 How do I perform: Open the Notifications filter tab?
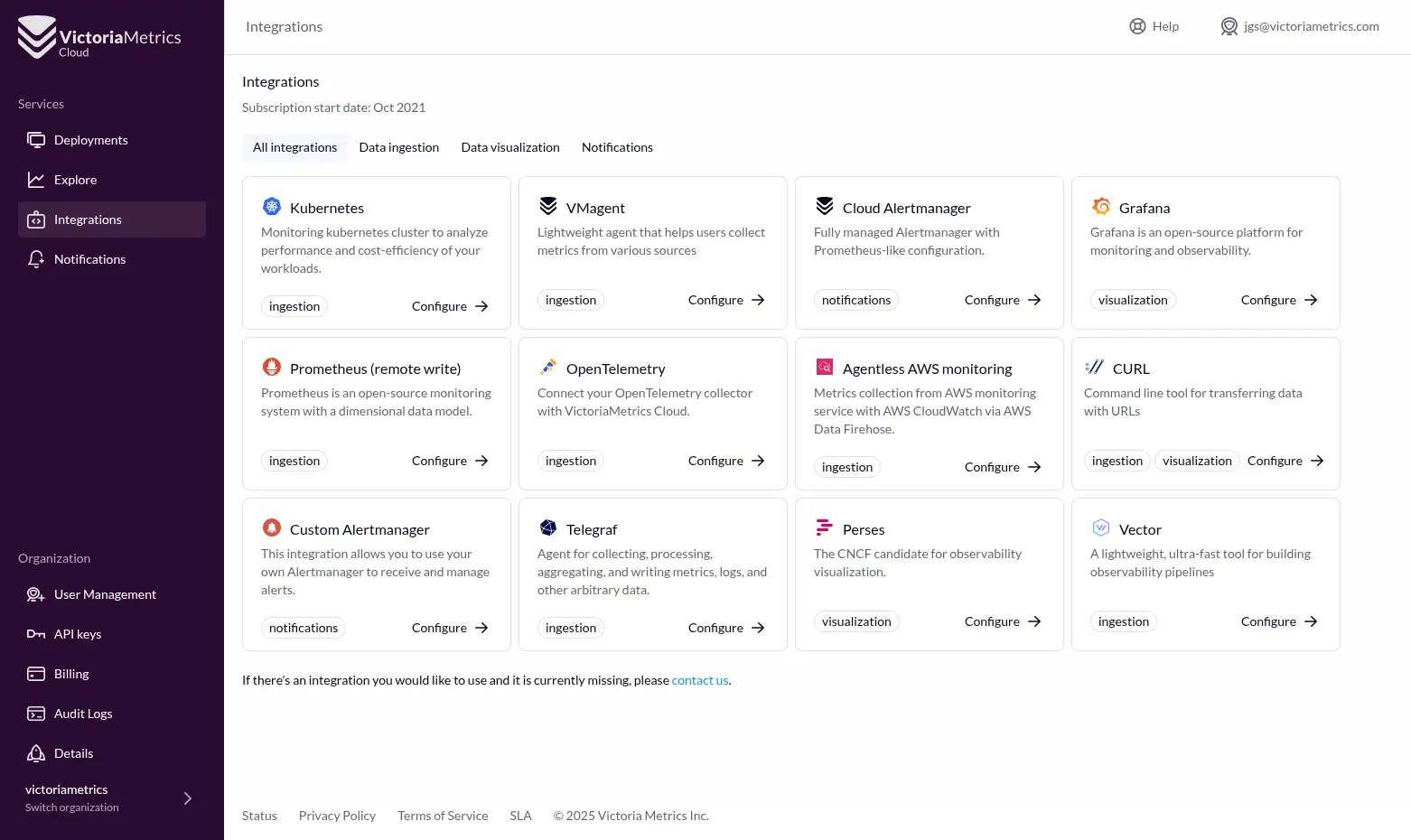[617, 147]
